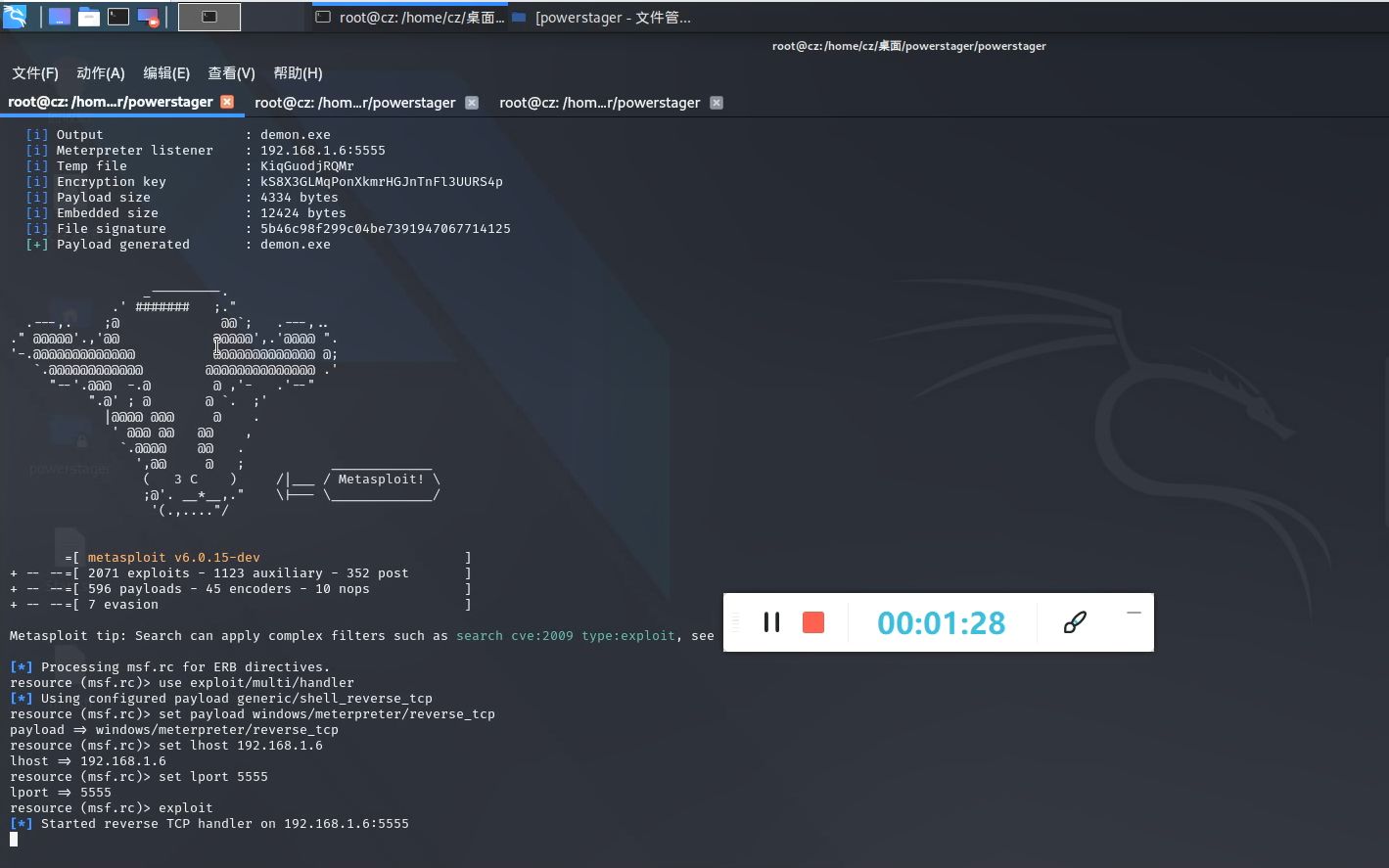The width and height of the screenshot is (1389, 868).
Task: Click 'Started reverse TCP handler' status line
Action: [209, 824]
